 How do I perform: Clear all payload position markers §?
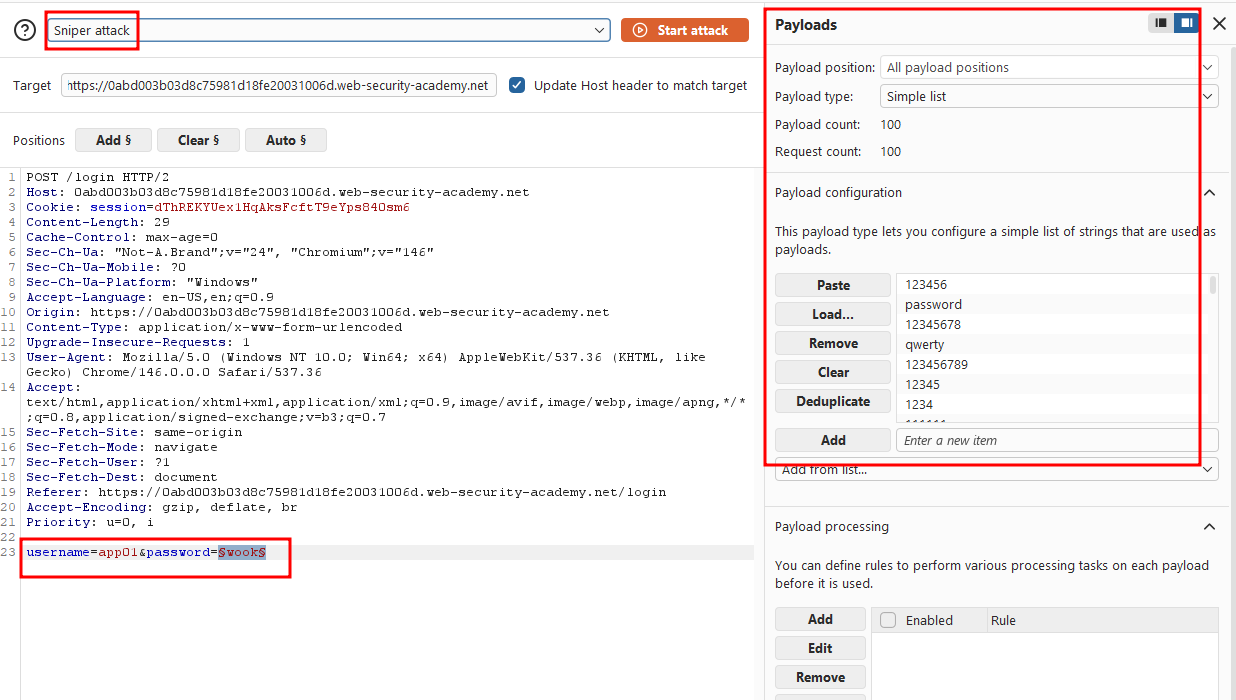[x=199, y=140]
